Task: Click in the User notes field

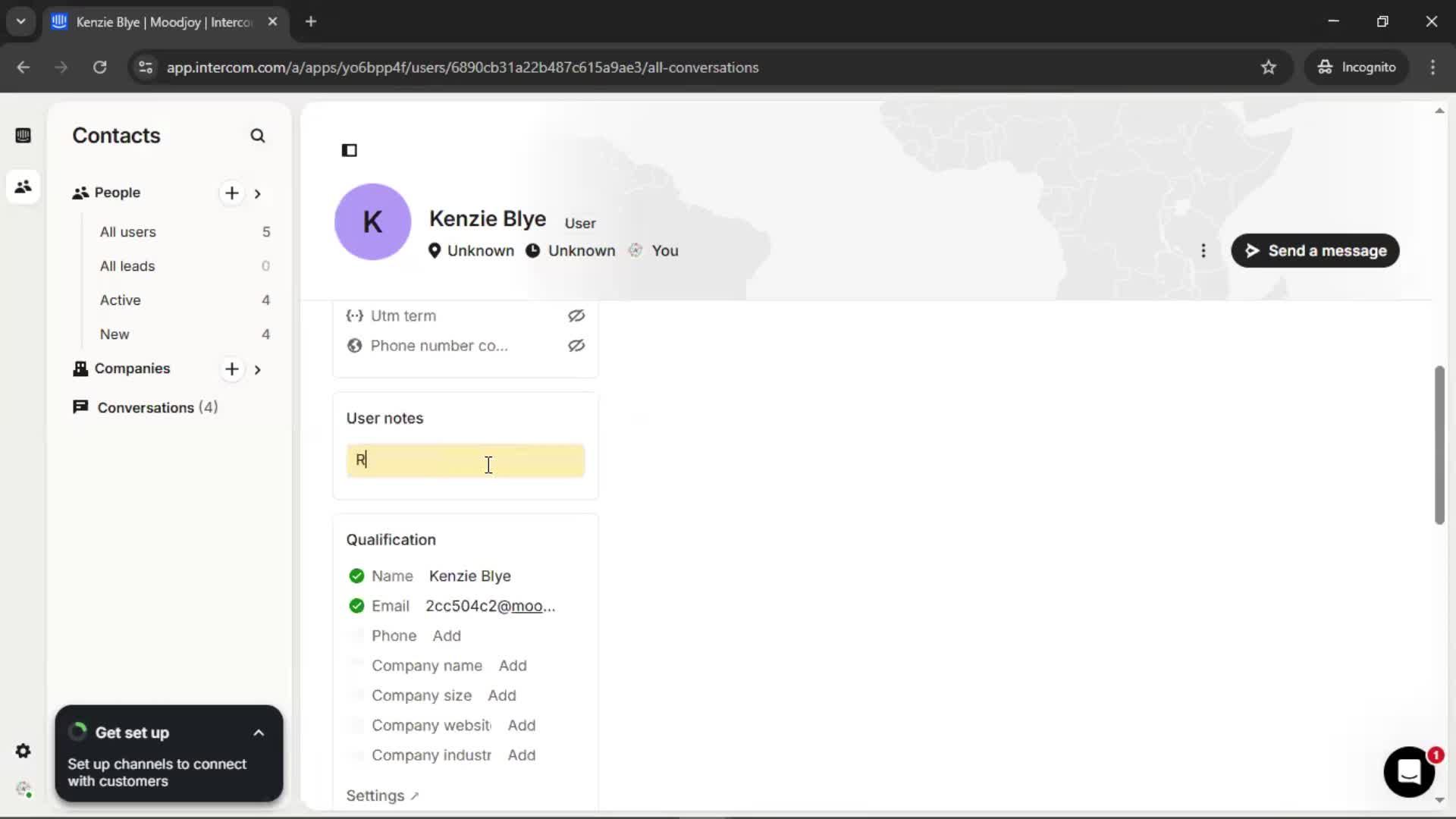Action: (x=466, y=460)
